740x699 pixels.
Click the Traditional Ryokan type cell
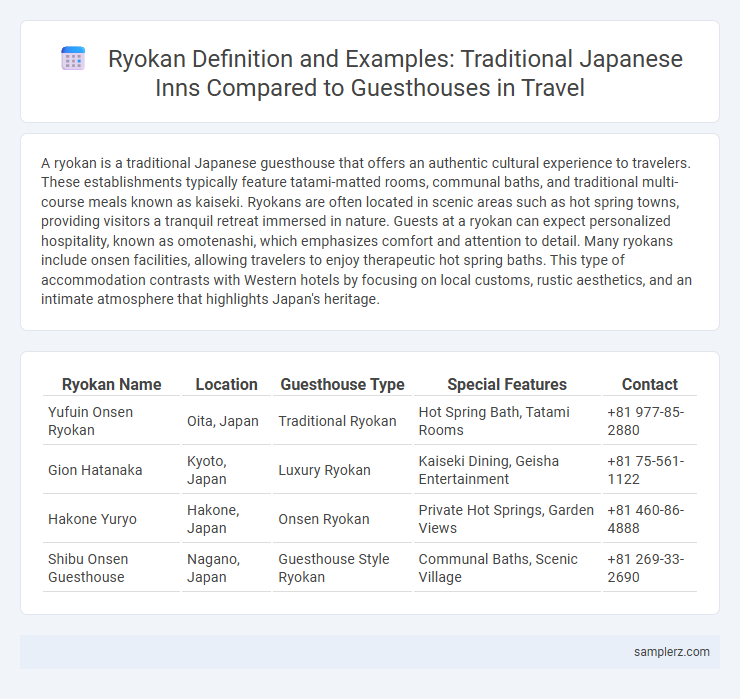click(x=343, y=421)
